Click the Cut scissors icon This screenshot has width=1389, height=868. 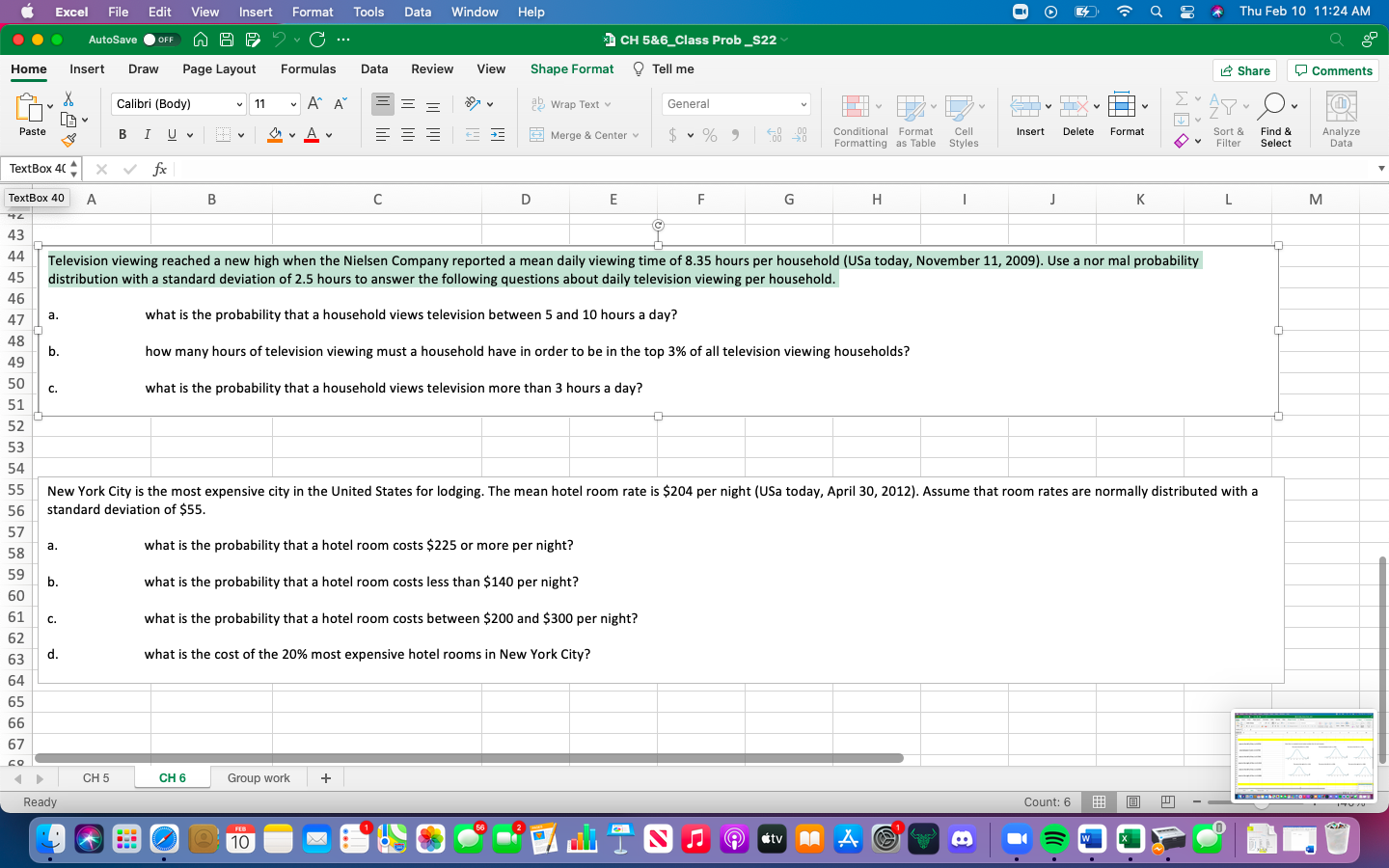coord(68,99)
